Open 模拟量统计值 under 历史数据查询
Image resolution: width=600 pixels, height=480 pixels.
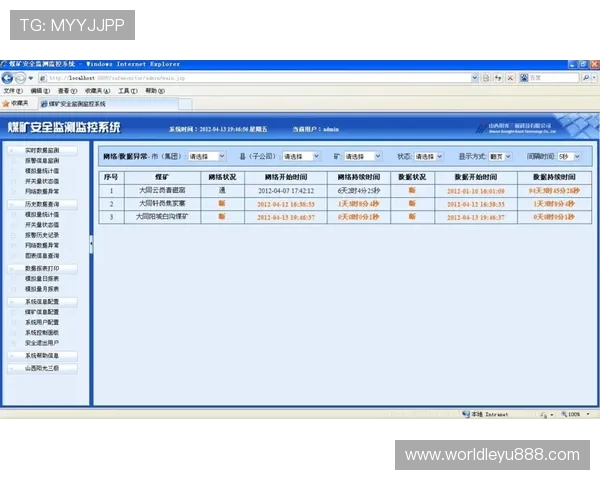pyautogui.click(x=42, y=214)
